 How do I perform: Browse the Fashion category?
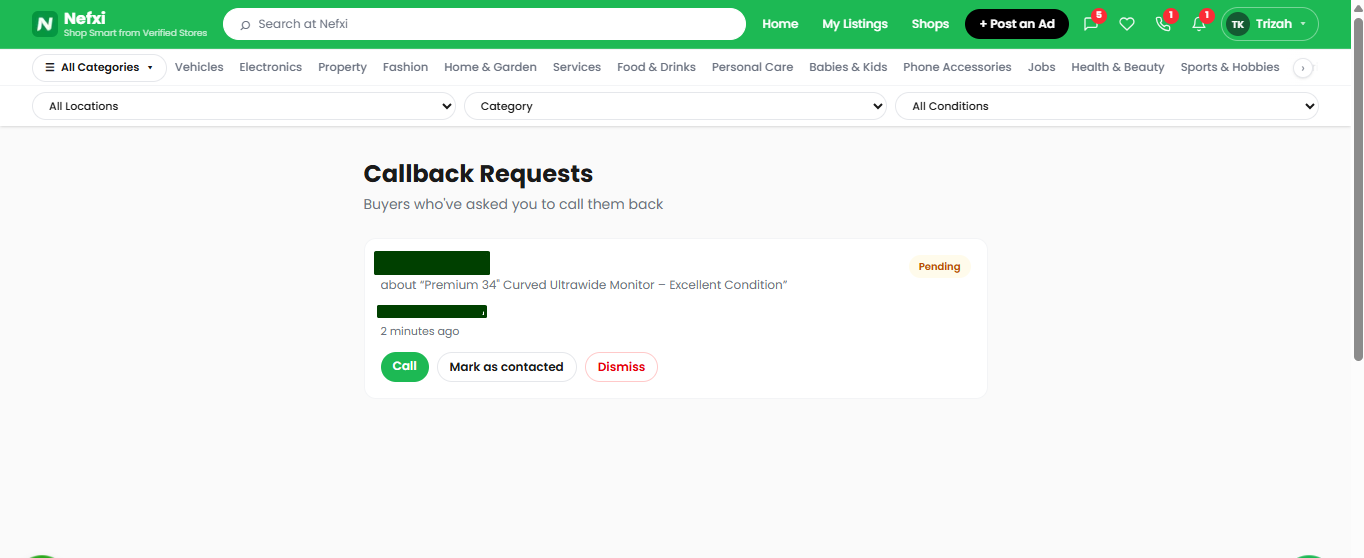pos(405,67)
